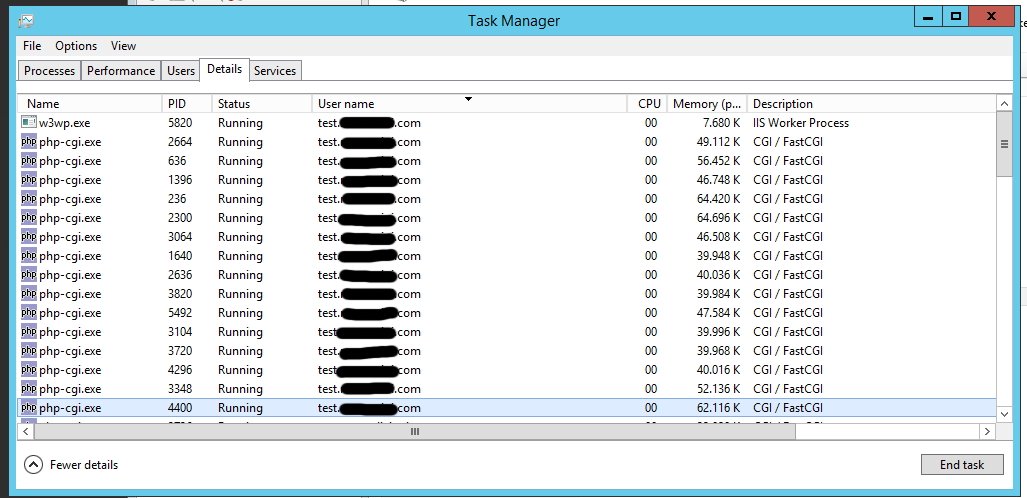The image size is (1027, 498).
Task: Open the File menu
Action: [32, 46]
